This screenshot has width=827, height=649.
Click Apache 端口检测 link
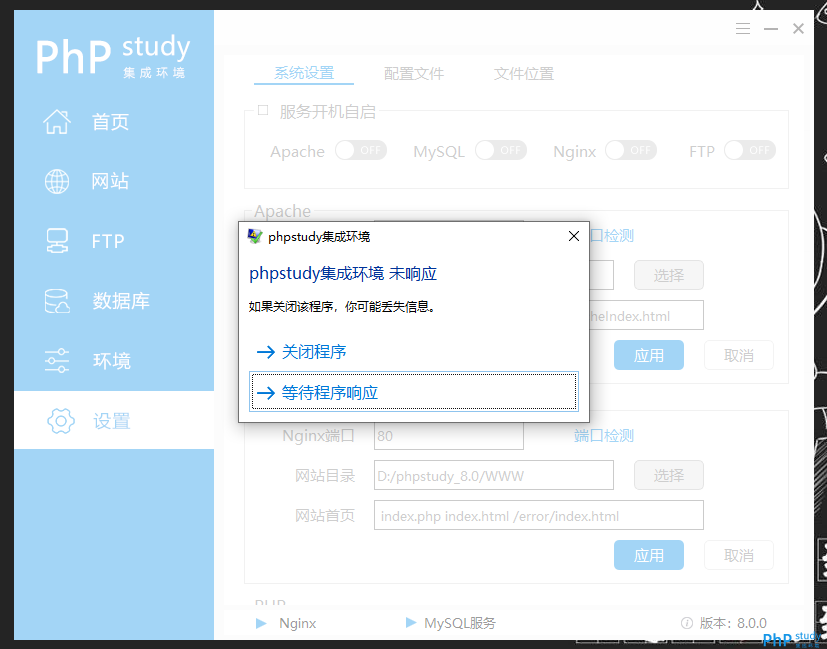click(612, 236)
